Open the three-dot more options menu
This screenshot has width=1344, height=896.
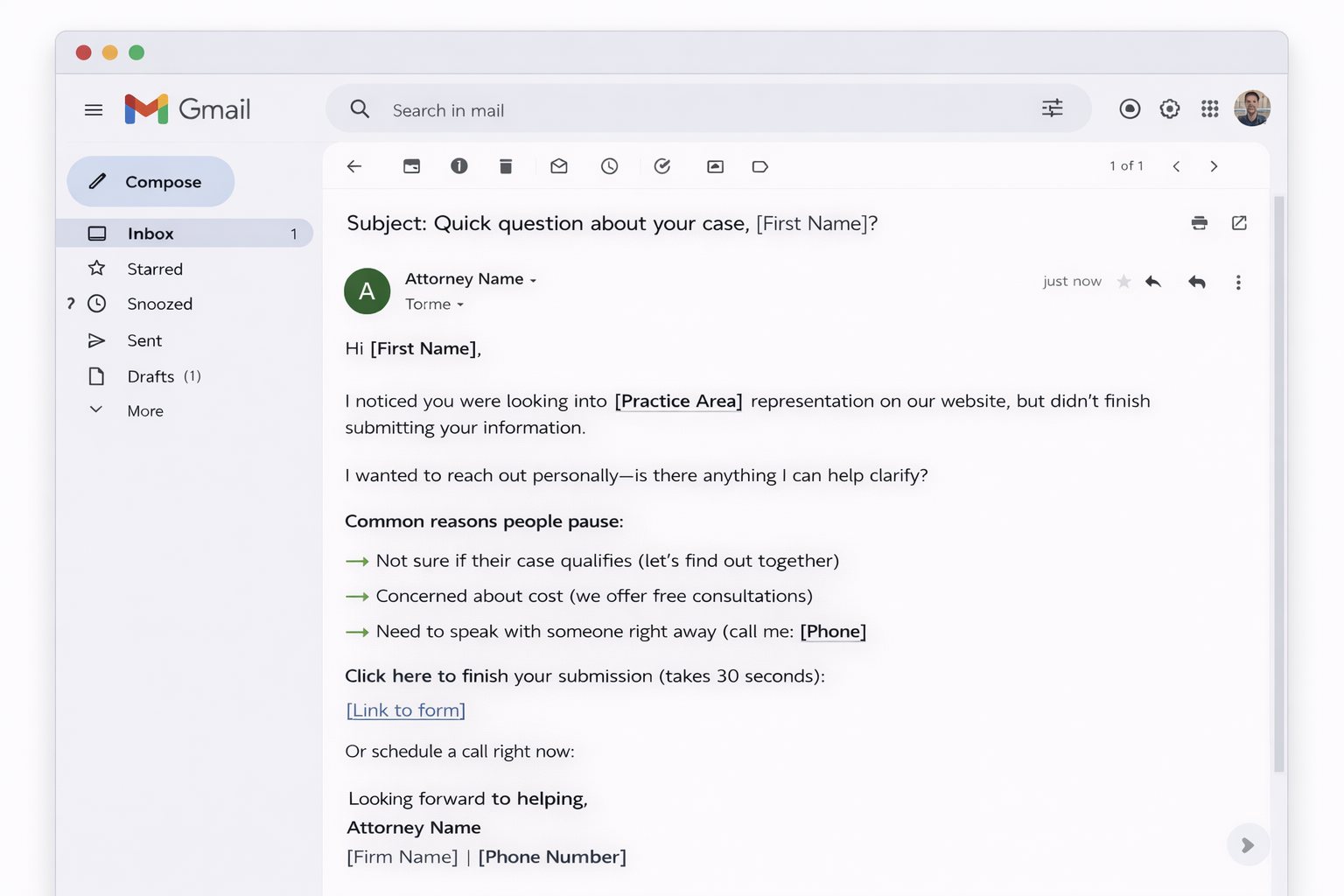[1238, 282]
